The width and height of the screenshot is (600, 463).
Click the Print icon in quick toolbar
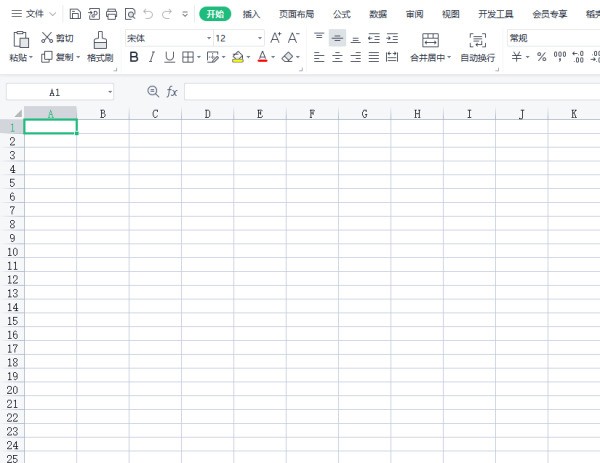[111, 14]
